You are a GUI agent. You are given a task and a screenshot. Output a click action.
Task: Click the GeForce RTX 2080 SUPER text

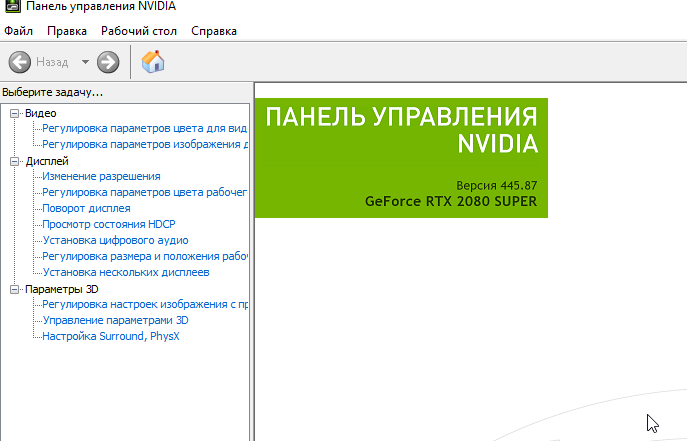[451, 201]
